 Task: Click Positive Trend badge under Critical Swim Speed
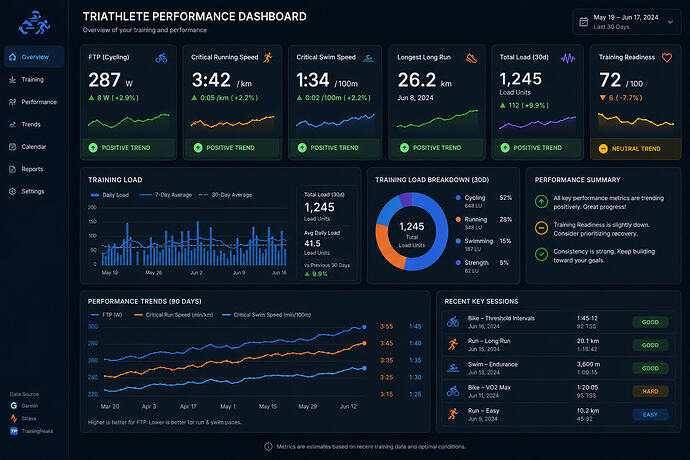tap(335, 148)
